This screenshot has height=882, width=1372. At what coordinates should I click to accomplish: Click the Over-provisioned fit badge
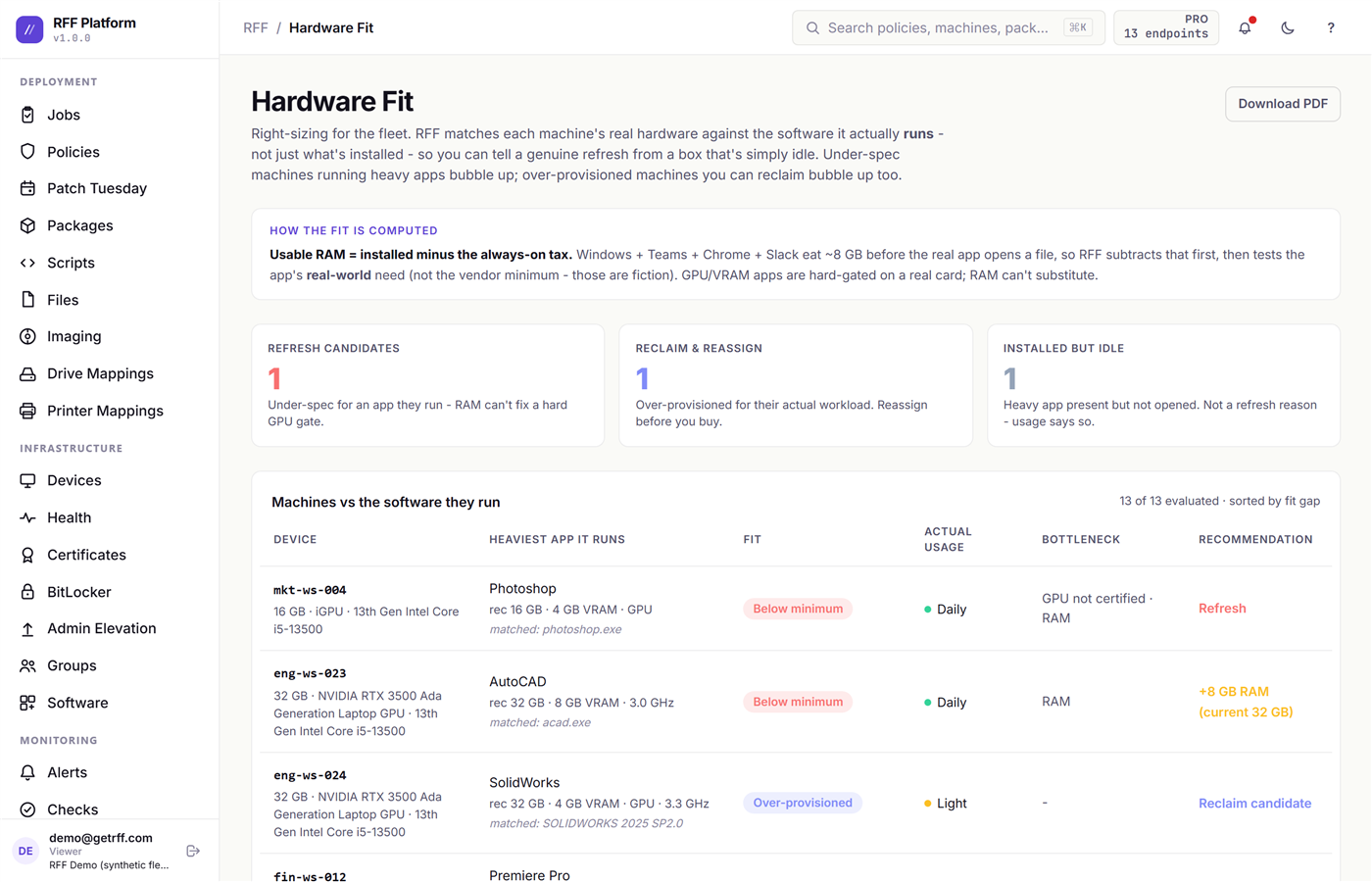click(803, 803)
